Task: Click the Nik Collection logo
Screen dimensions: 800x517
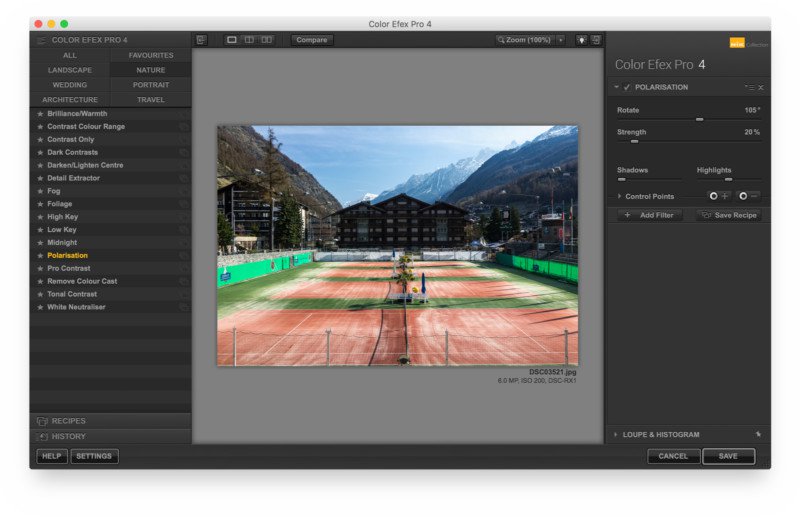Action: point(748,44)
